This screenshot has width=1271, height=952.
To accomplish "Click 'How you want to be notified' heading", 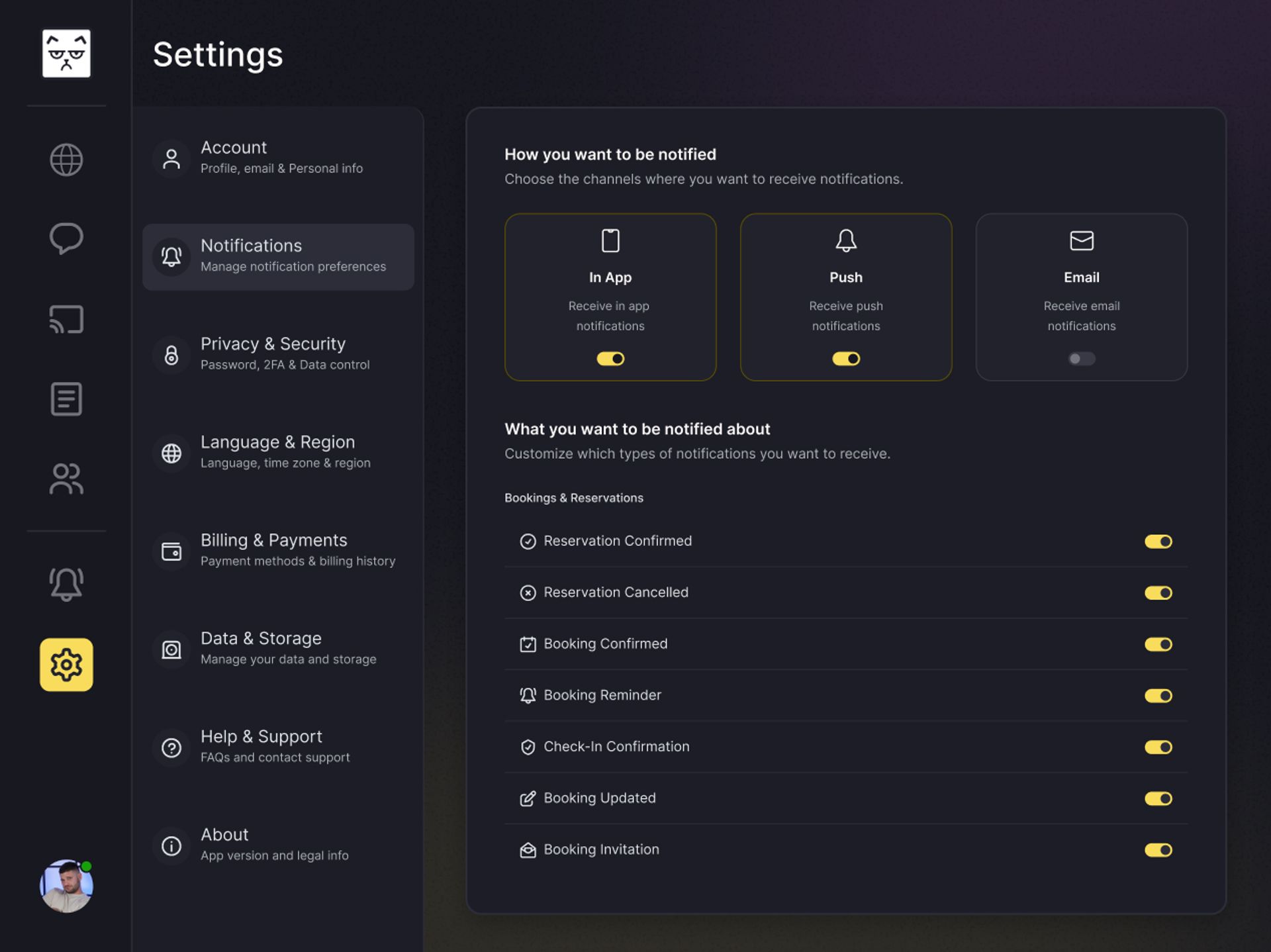I will tap(610, 154).
